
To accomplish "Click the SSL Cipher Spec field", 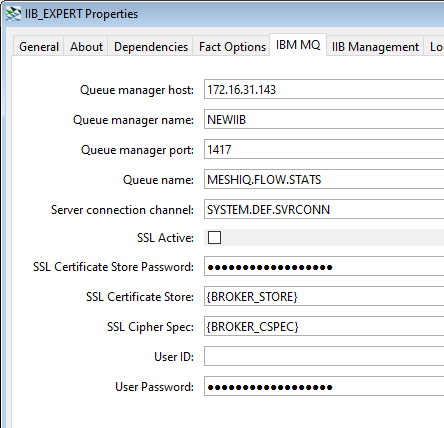I will (x=324, y=326).
